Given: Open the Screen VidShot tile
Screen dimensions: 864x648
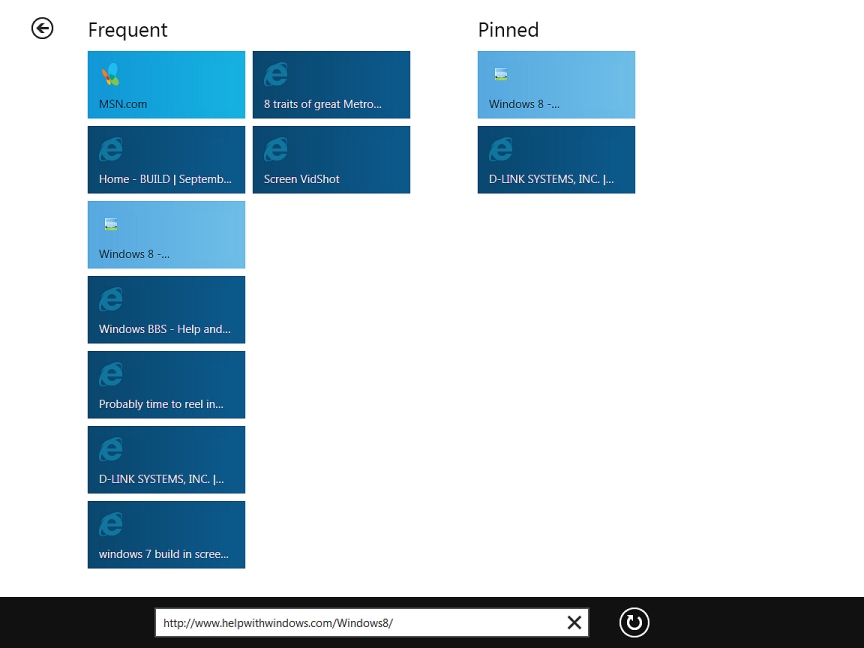Looking at the screenshot, I should (x=331, y=160).
